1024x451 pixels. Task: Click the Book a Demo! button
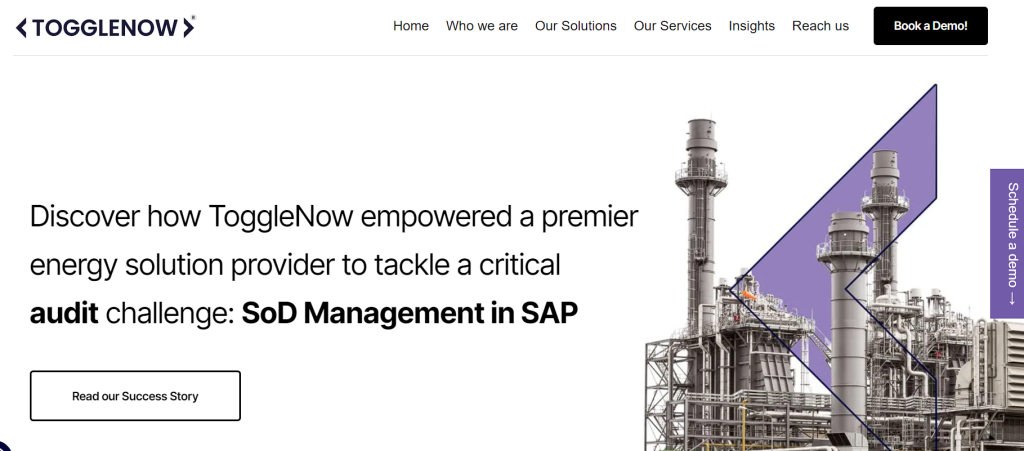click(931, 26)
